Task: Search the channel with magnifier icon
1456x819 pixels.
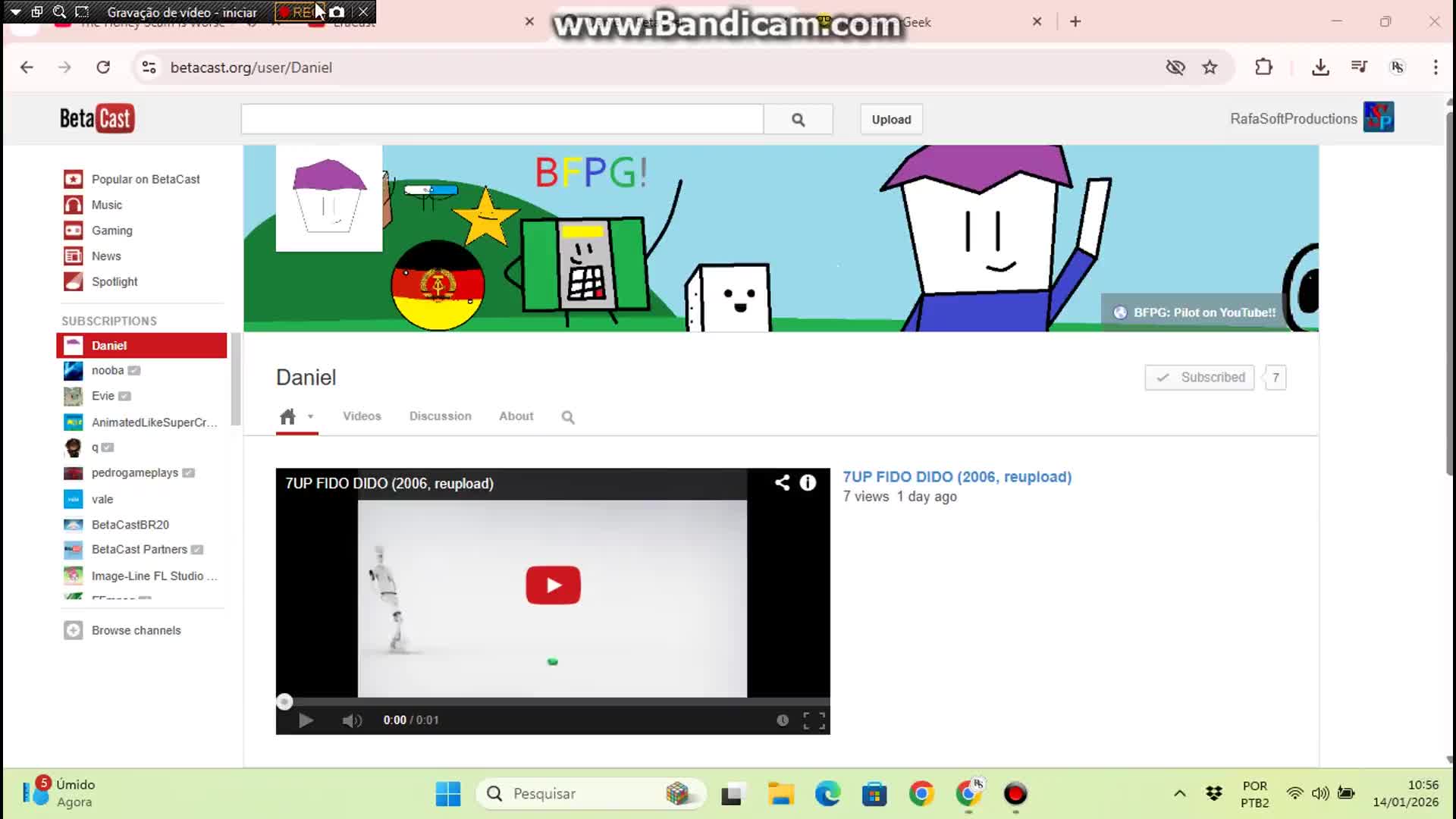Action: pos(568,417)
